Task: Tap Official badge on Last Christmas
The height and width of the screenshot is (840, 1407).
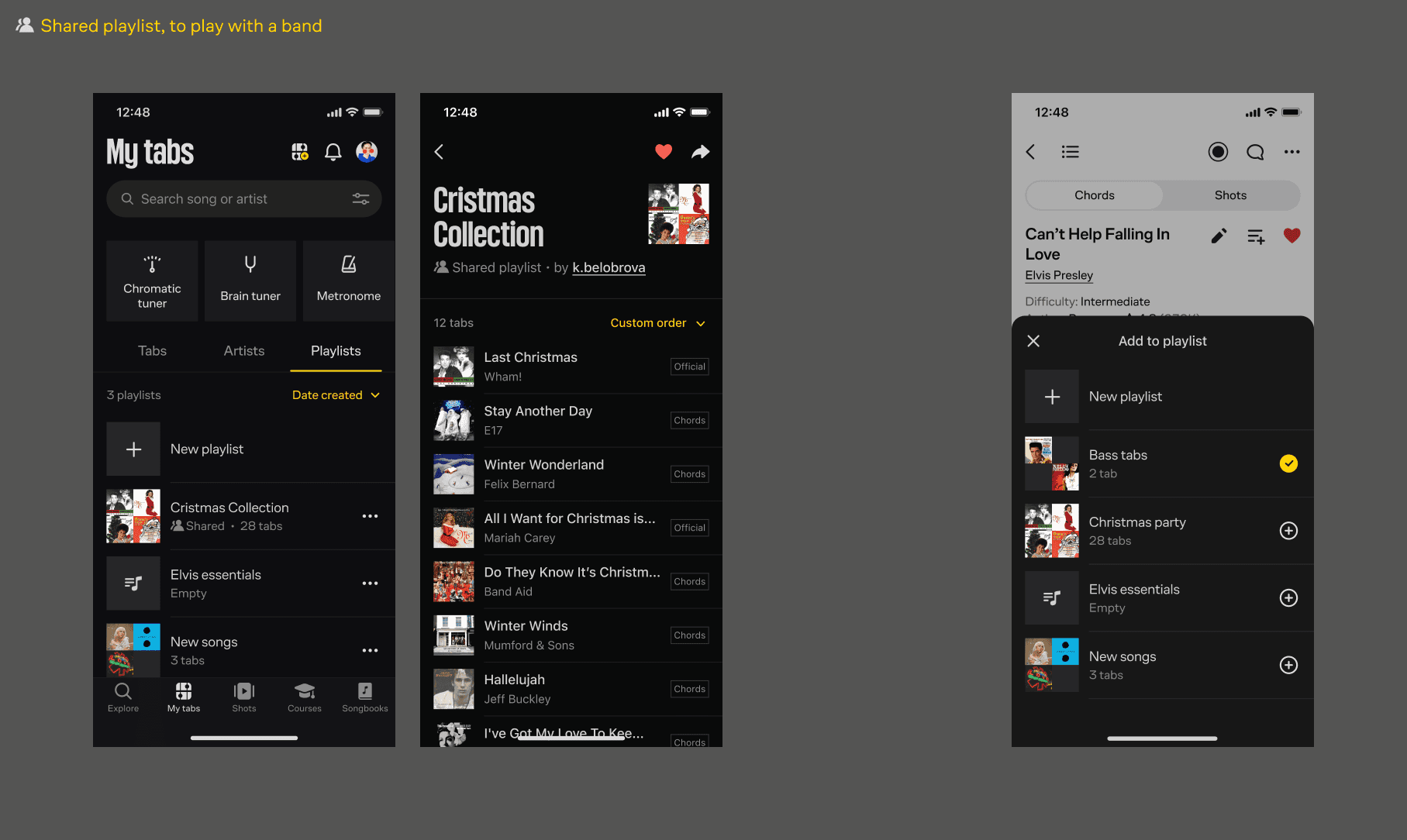Action: click(x=689, y=367)
